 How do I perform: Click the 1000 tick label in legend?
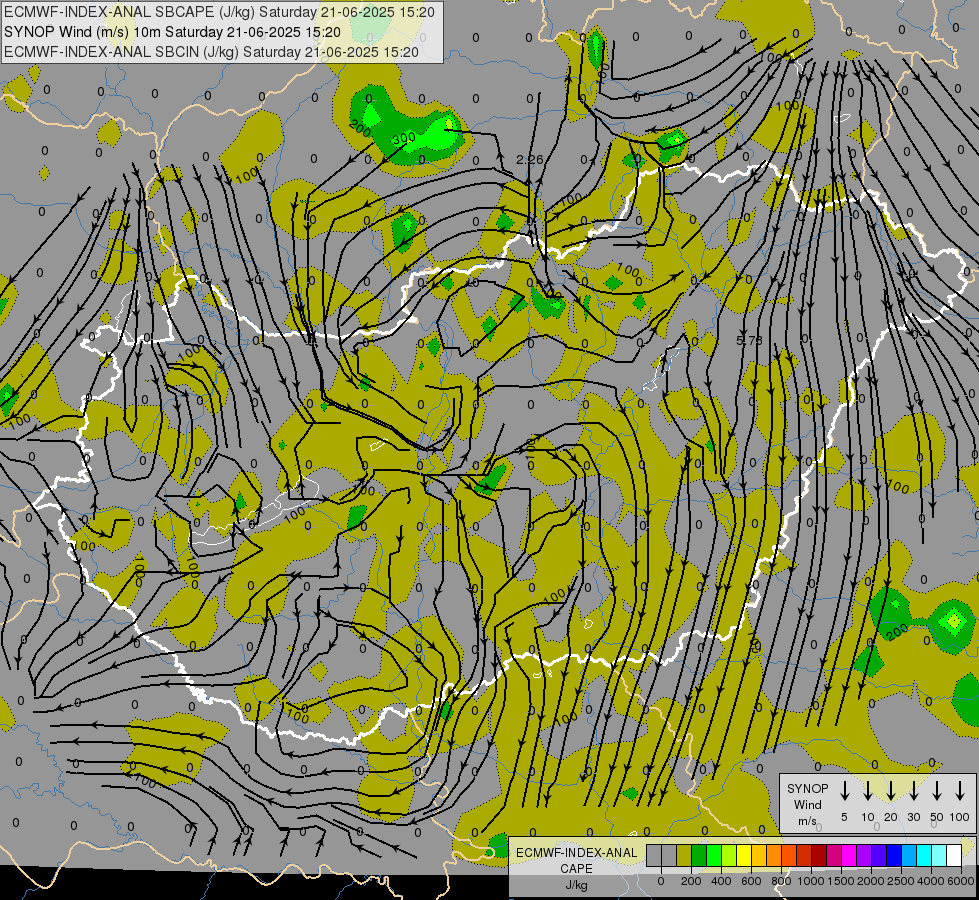point(810,881)
